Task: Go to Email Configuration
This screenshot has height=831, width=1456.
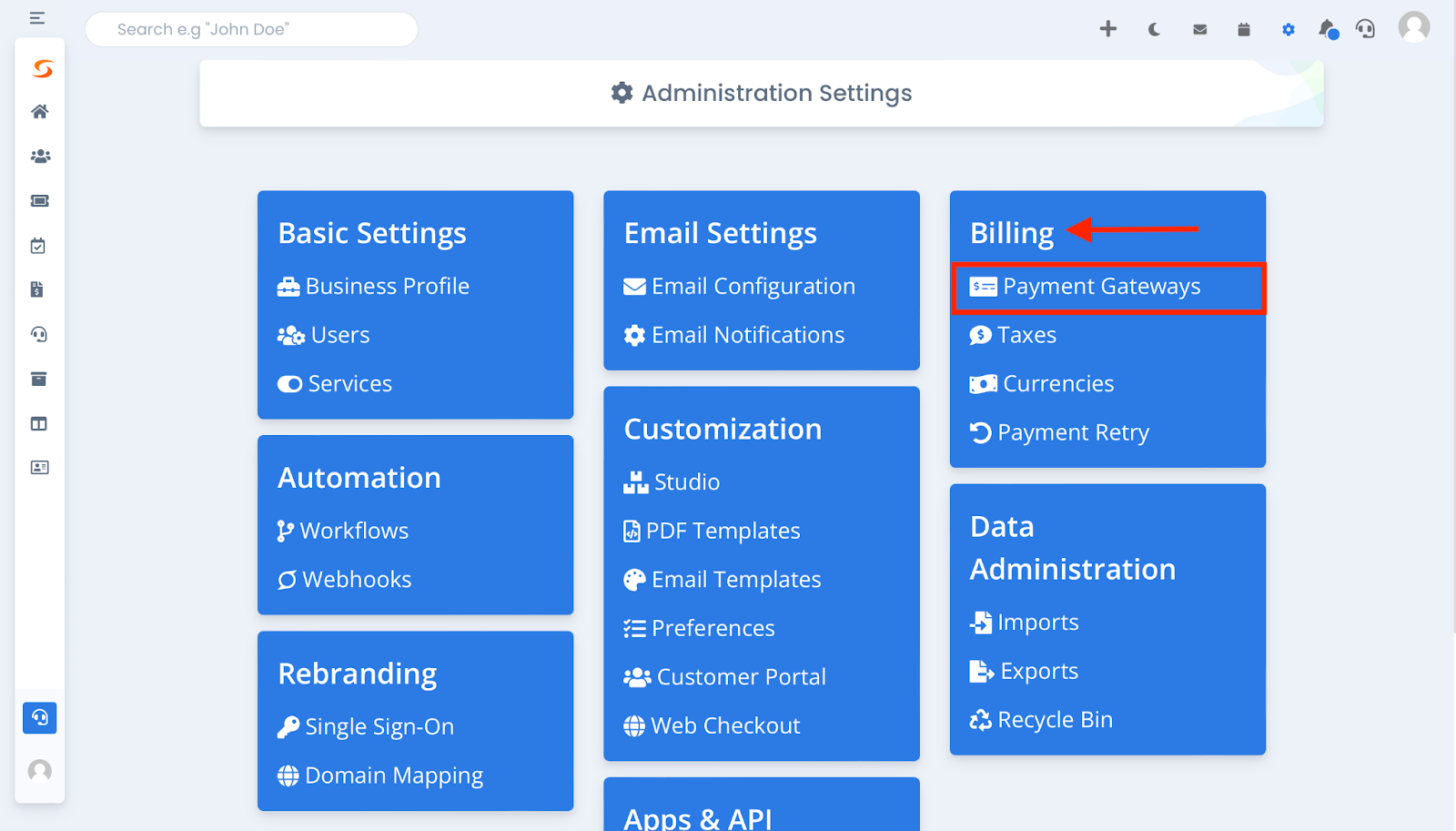Action: [739, 287]
